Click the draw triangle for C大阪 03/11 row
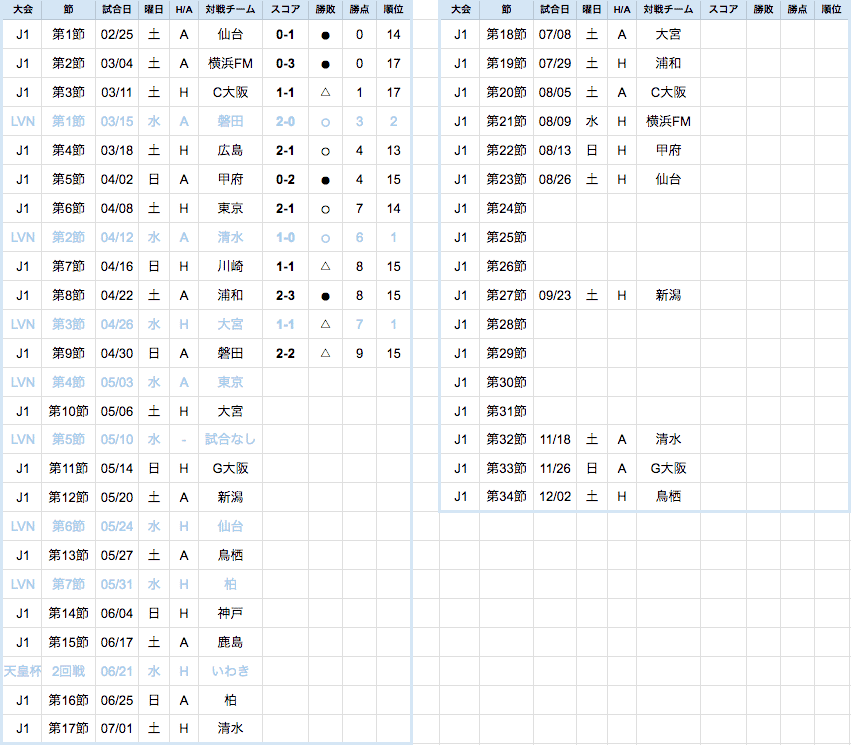 pyautogui.click(x=325, y=92)
